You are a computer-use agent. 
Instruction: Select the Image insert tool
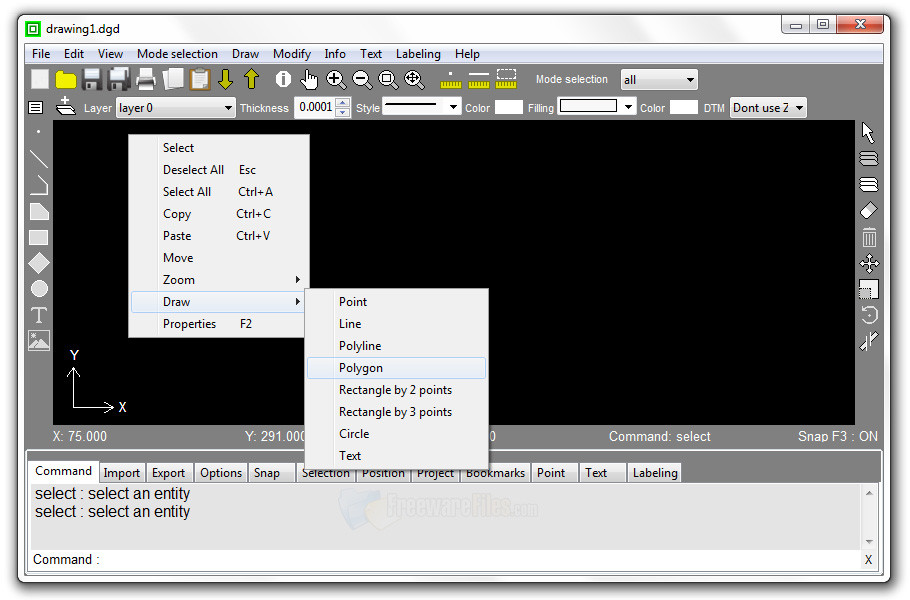click(x=39, y=341)
